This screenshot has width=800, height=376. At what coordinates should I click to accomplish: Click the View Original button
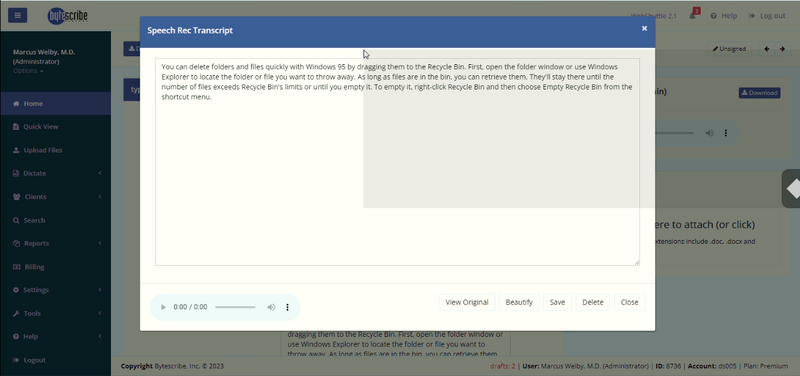point(466,302)
